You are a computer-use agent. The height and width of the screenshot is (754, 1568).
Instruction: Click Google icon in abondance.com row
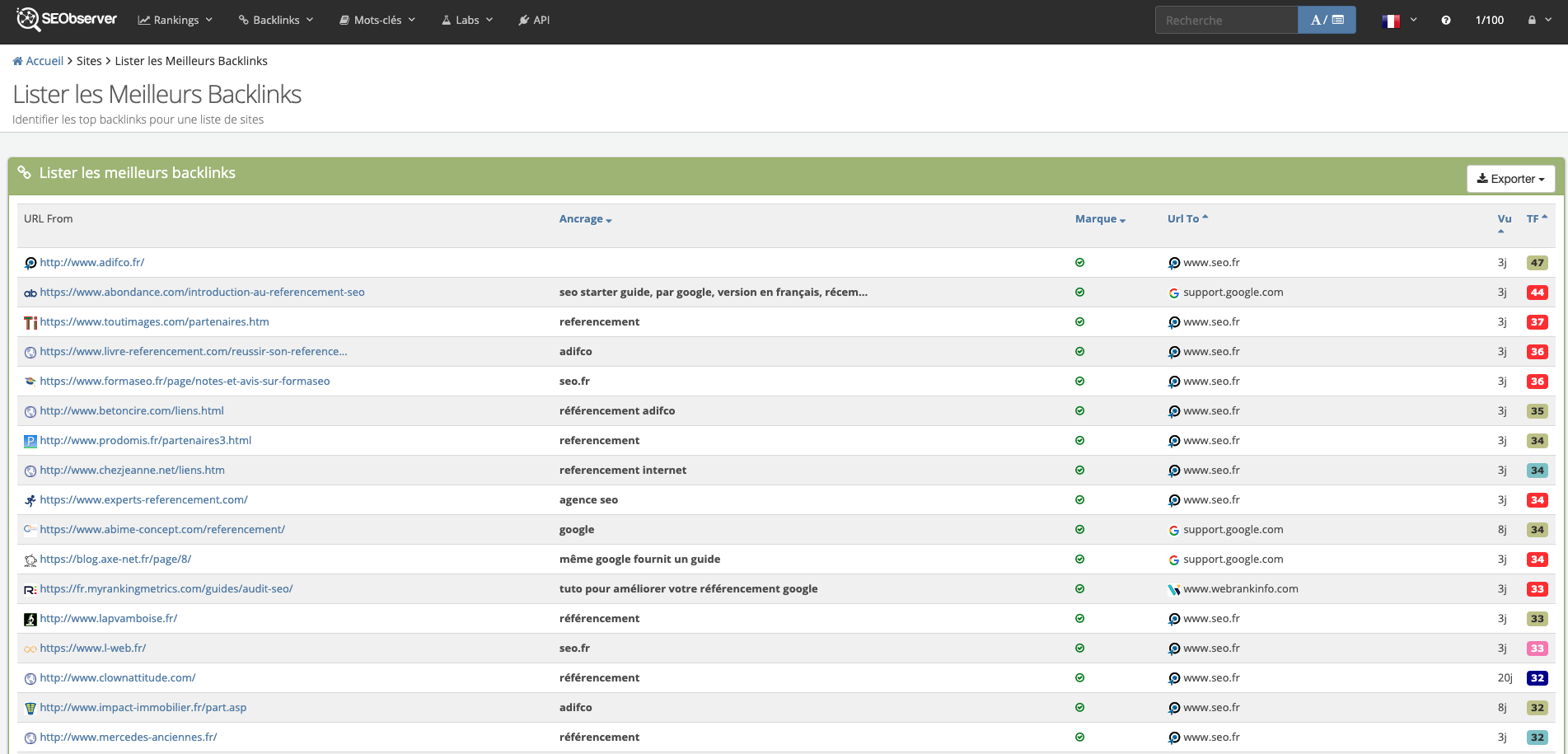1174,293
